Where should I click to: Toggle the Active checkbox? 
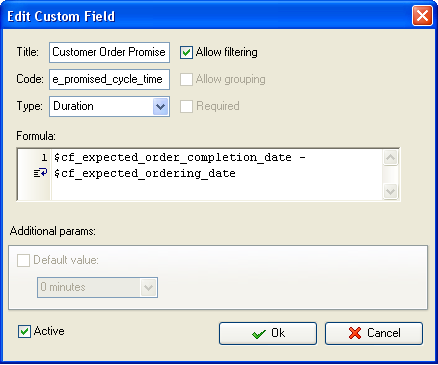[24, 332]
